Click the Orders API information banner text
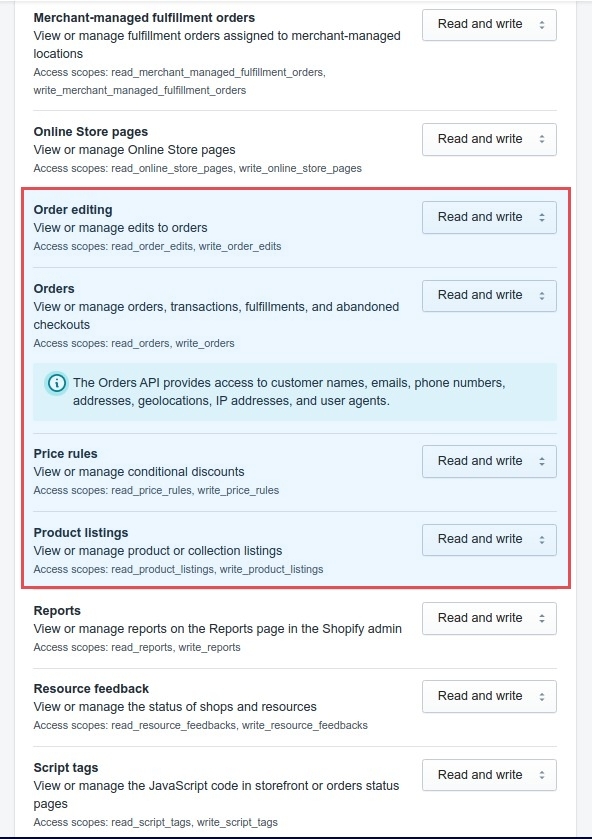 (289, 392)
